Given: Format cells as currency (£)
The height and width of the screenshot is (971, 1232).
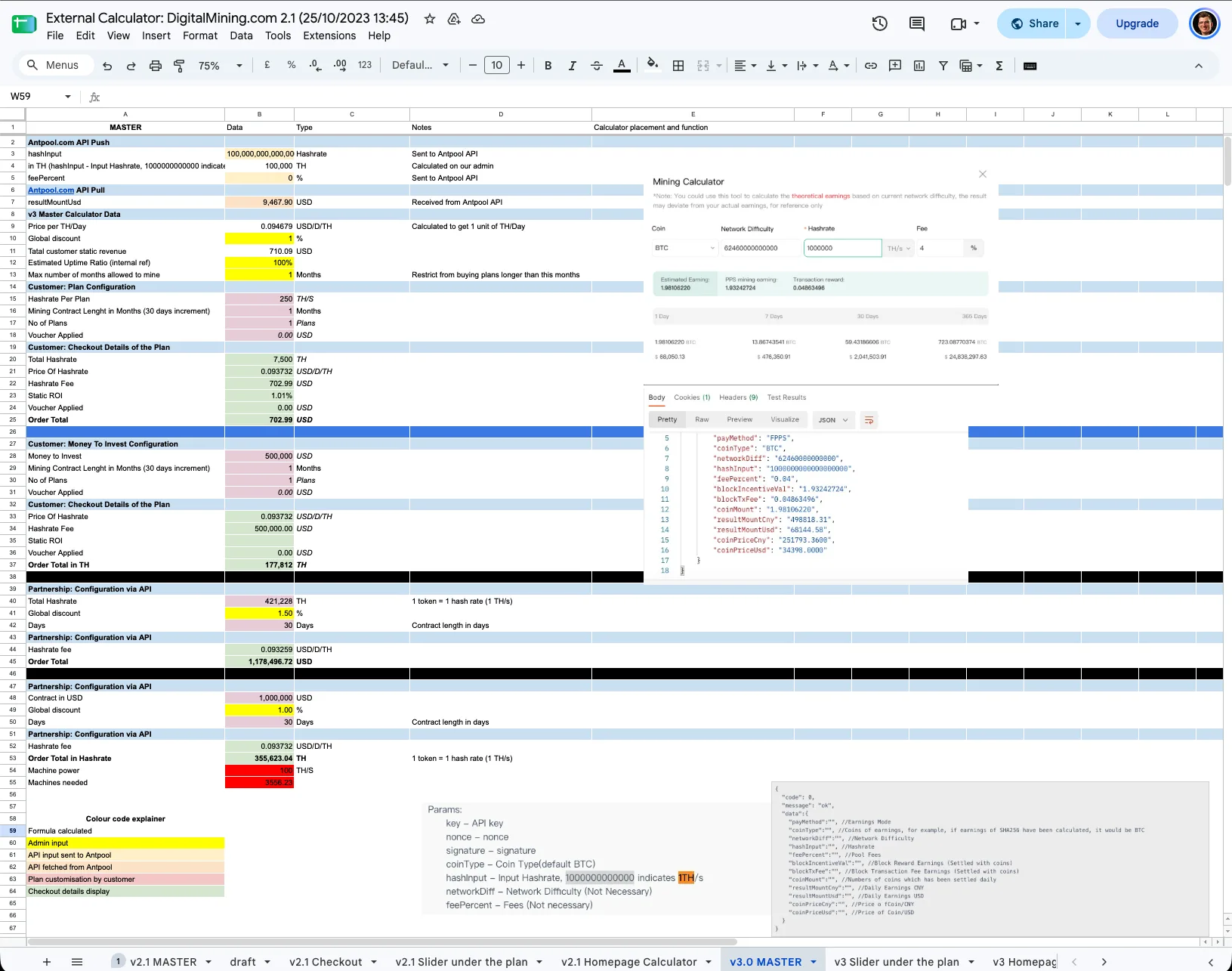Looking at the screenshot, I should 267,66.
